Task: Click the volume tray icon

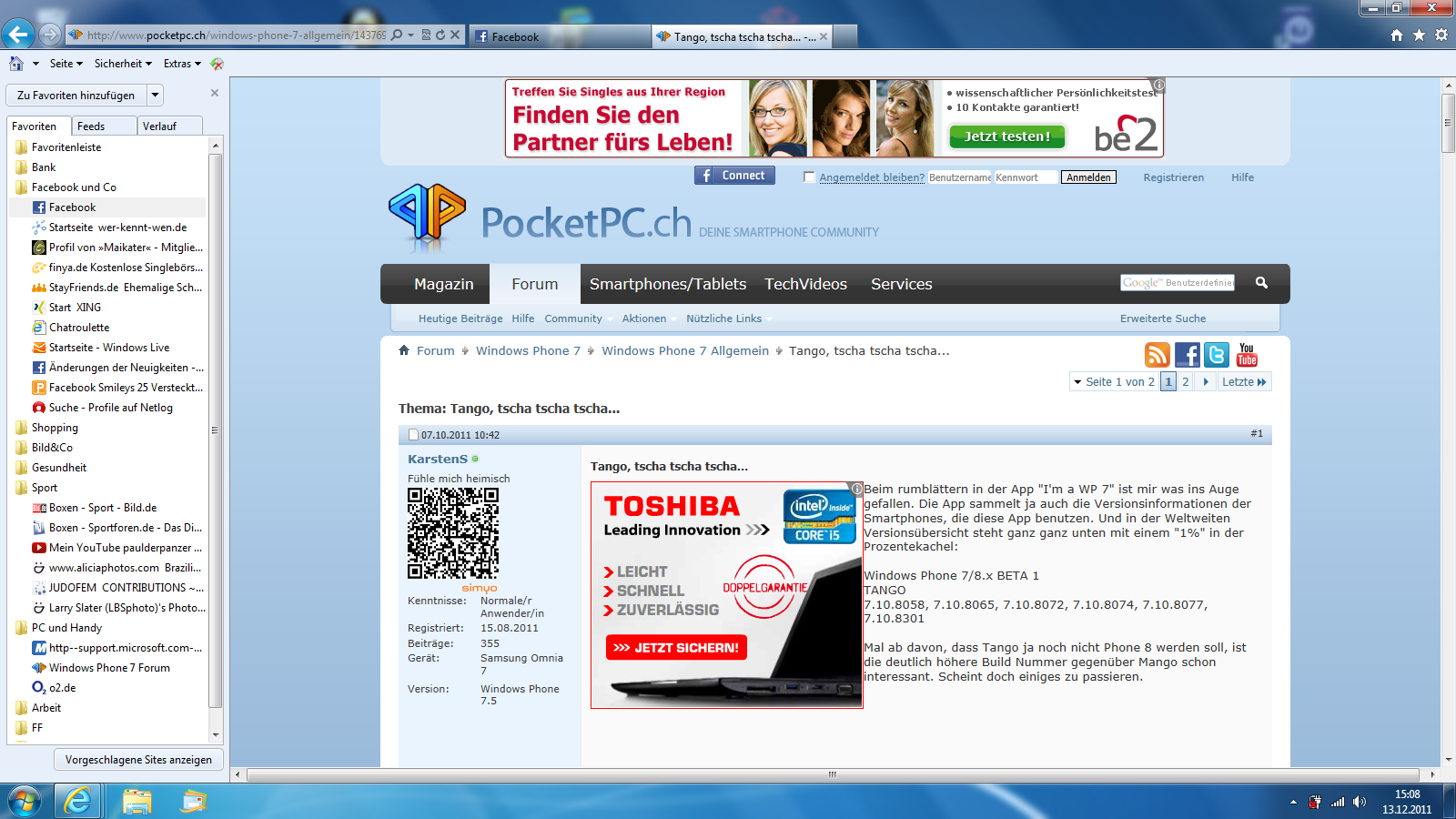Action: point(1360,802)
